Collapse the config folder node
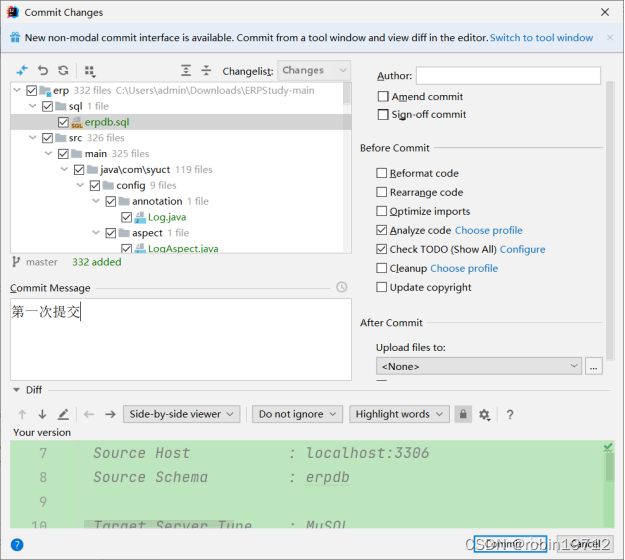This screenshot has height=560, width=625. tap(80, 185)
